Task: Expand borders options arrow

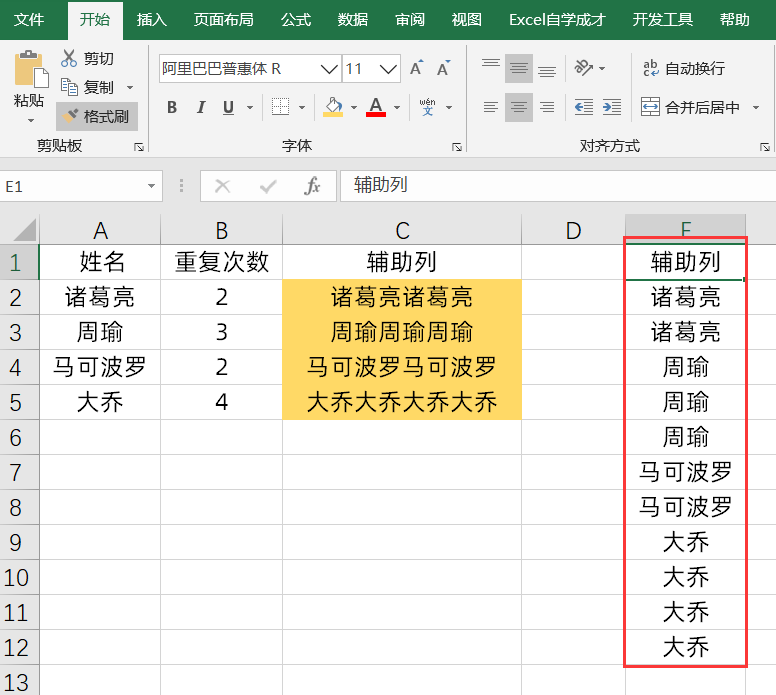Action: [x=302, y=107]
